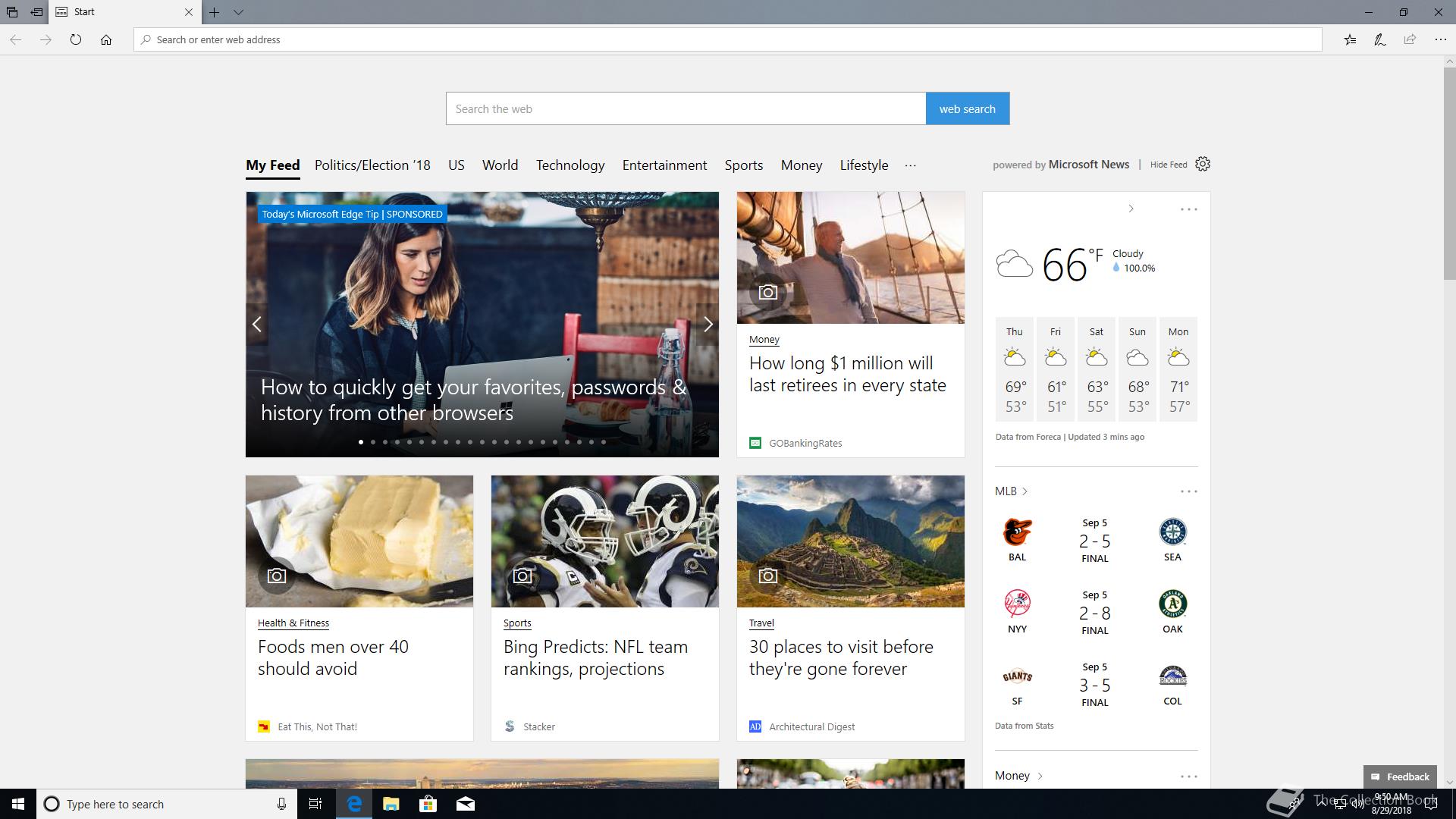The width and height of the screenshot is (1456, 819).
Task: Click New York Yankees logo
Action: click(1017, 604)
